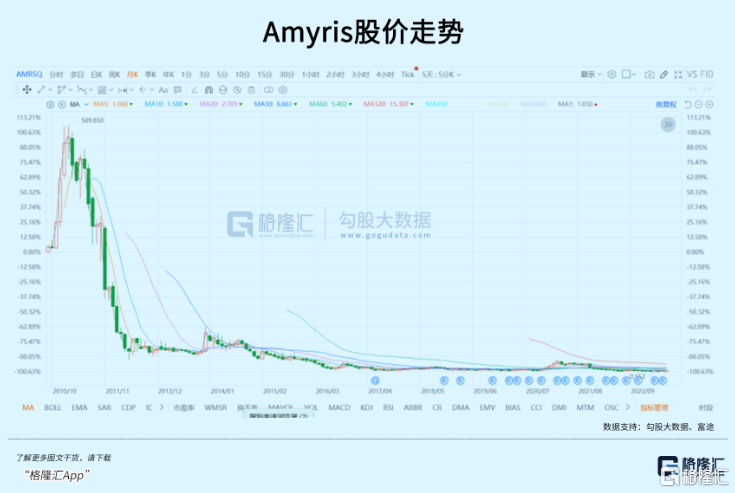Expand the 显示 display dropdown

(x=591, y=75)
